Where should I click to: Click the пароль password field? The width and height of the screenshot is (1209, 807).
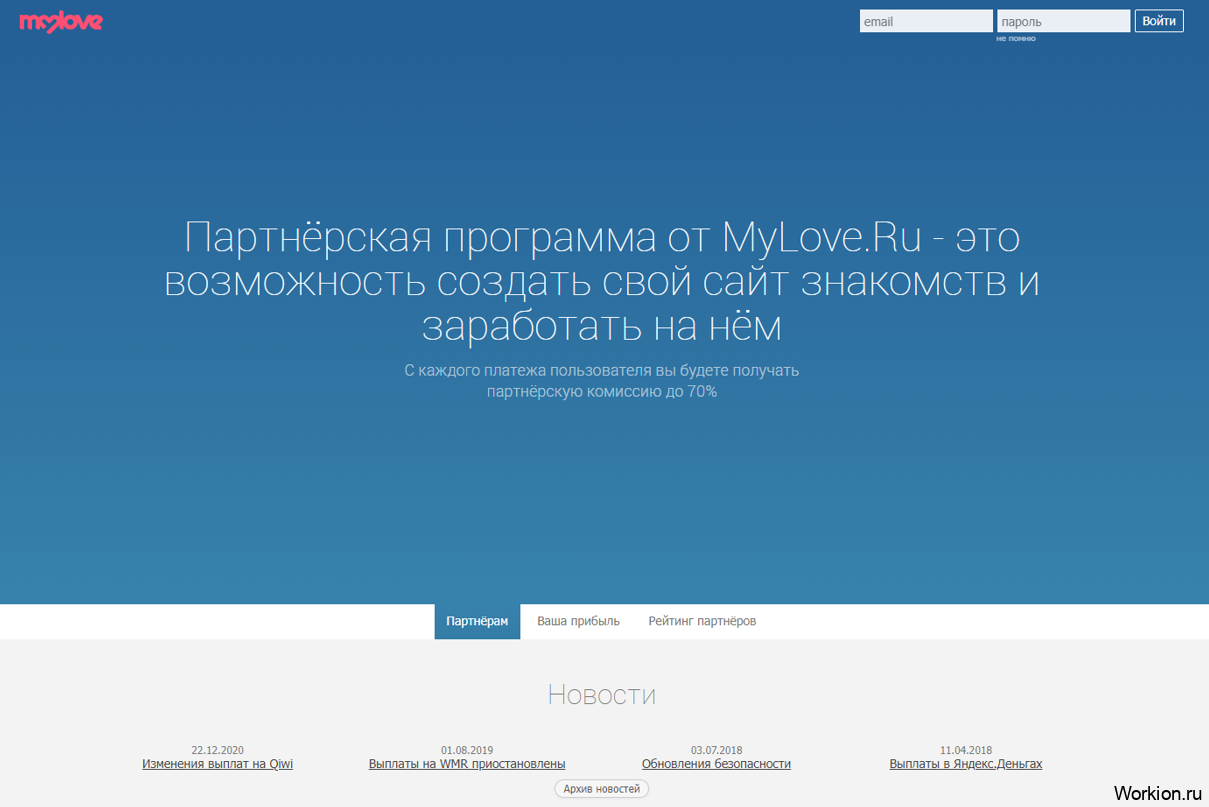[1063, 21]
